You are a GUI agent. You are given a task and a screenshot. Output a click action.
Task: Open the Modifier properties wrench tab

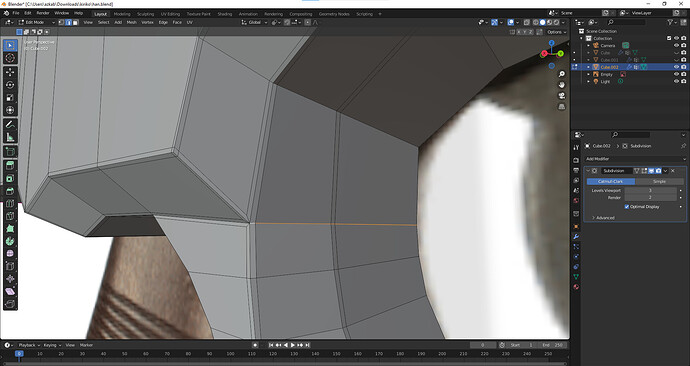[x=576, y=237]
